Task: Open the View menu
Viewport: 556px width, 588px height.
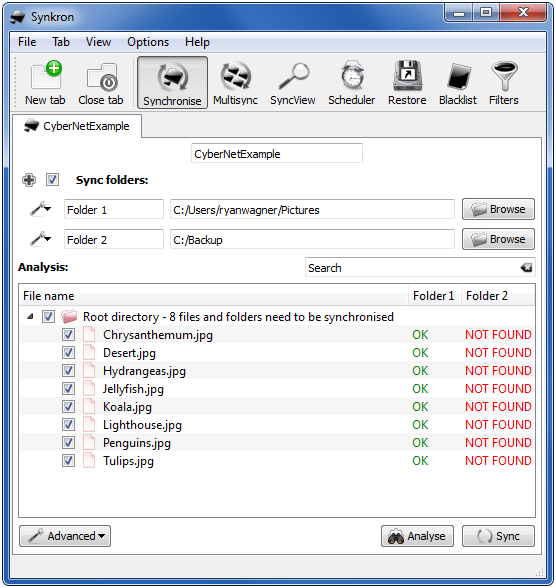Action: tap(98, 42)
